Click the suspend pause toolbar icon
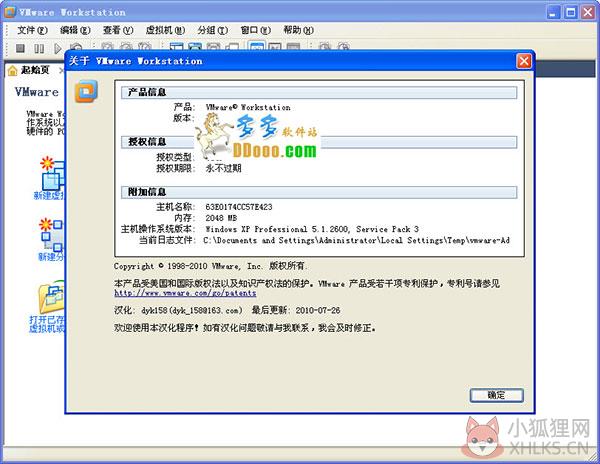This screenshot has height=464, width=600. 39,49
